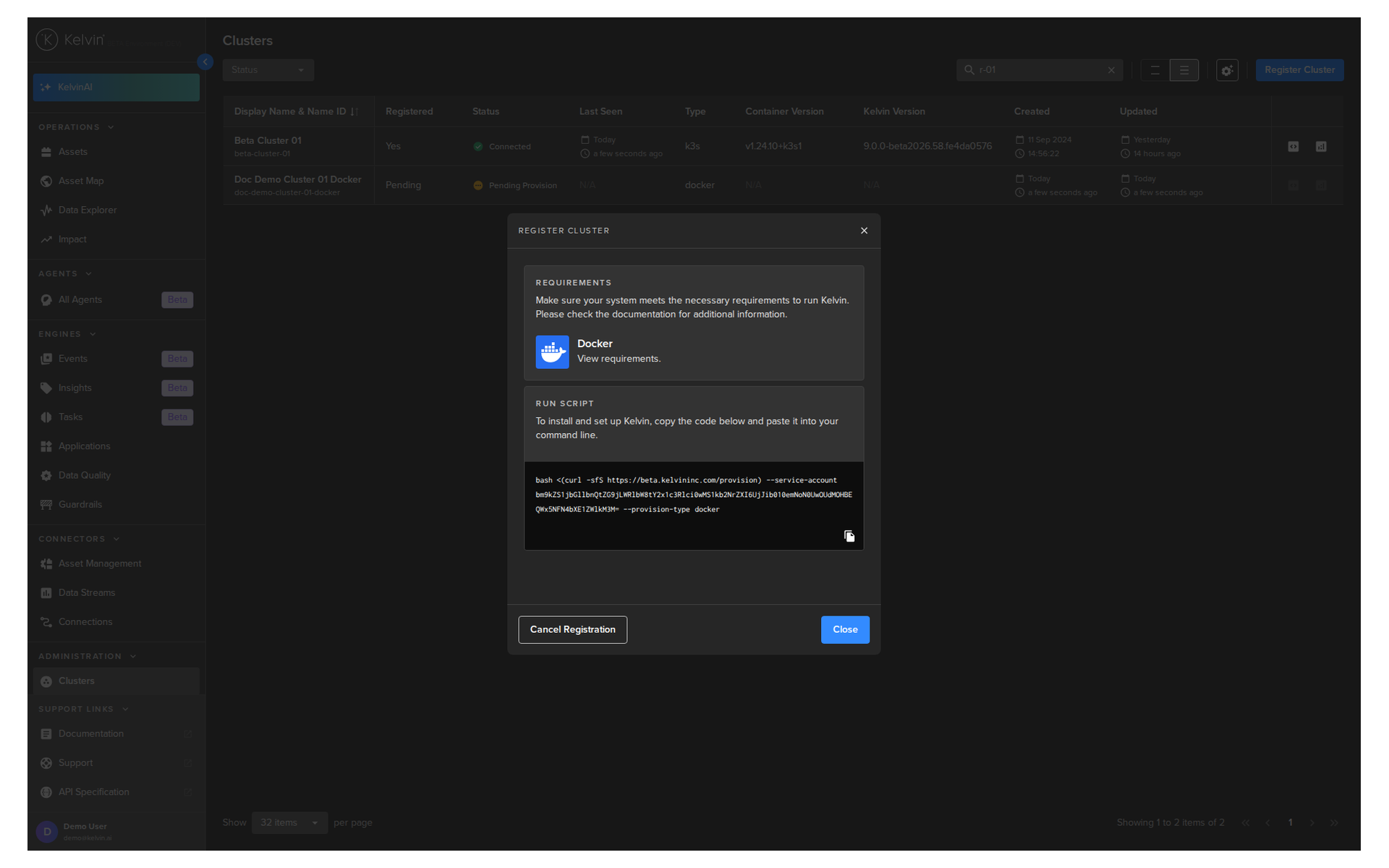1389x868 pixels.
Task: Open Docker View requirements link
Action: coord(619,359)
